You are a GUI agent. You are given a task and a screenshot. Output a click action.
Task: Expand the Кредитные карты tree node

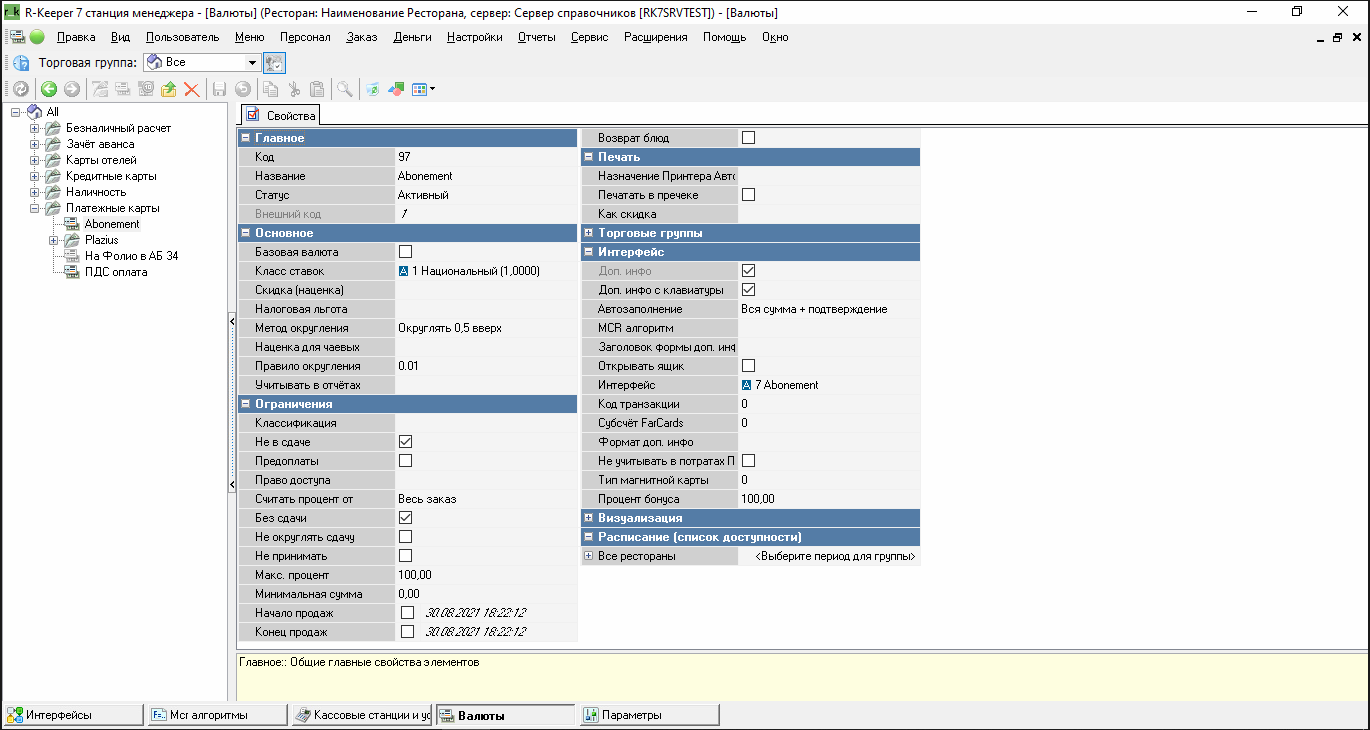[35, 176]
